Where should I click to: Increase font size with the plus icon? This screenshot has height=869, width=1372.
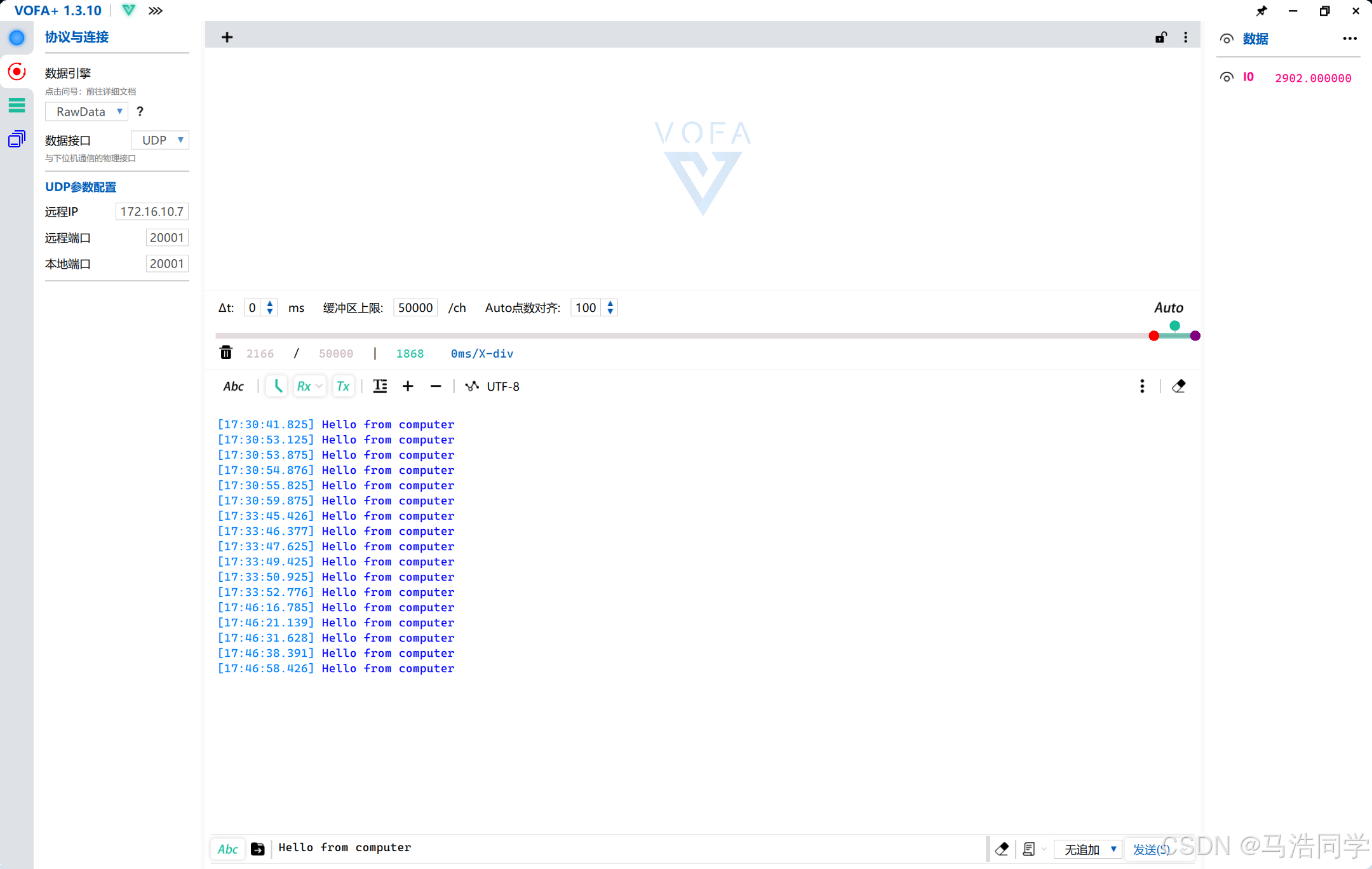click(x=408, y=386)
